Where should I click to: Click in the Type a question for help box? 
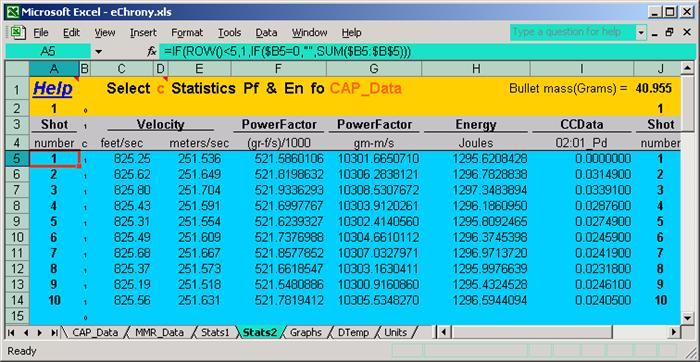click(x=573, y=33)
